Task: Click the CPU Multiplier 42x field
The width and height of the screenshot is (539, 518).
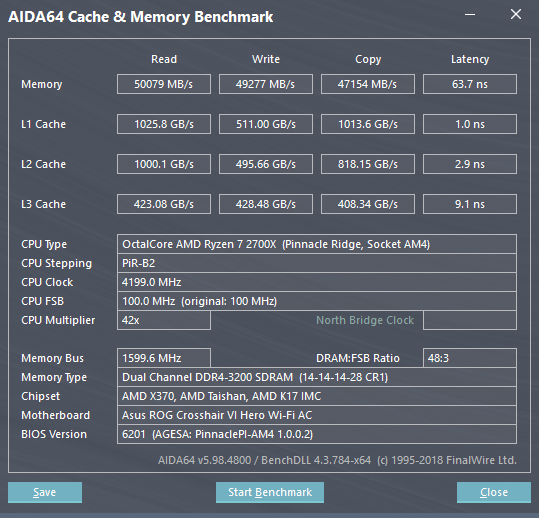Action: 164,320
